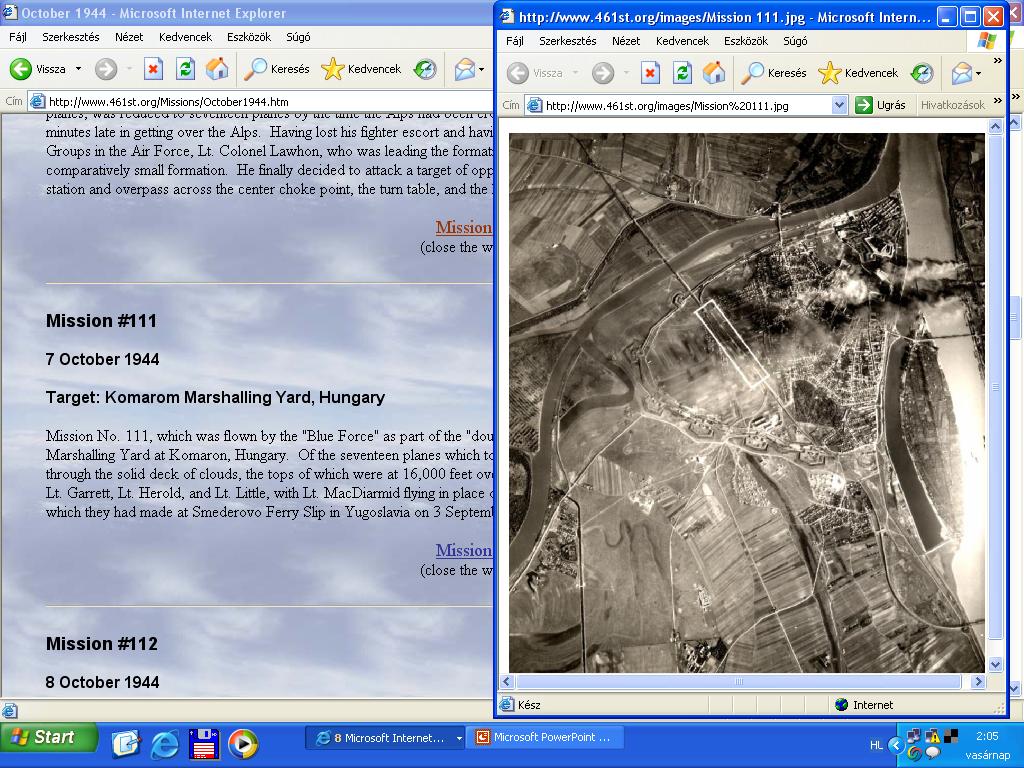Stop page loading in October 1944 window
Viewport: 1024px width, 768px height.
click(x=153, y=69)
